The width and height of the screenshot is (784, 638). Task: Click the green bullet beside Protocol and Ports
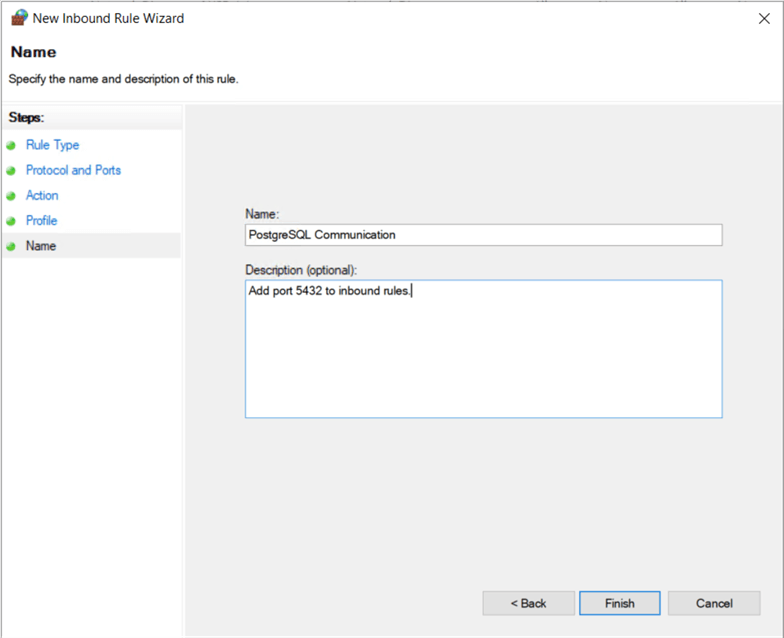pyautogui.click(x=11, y=171)
